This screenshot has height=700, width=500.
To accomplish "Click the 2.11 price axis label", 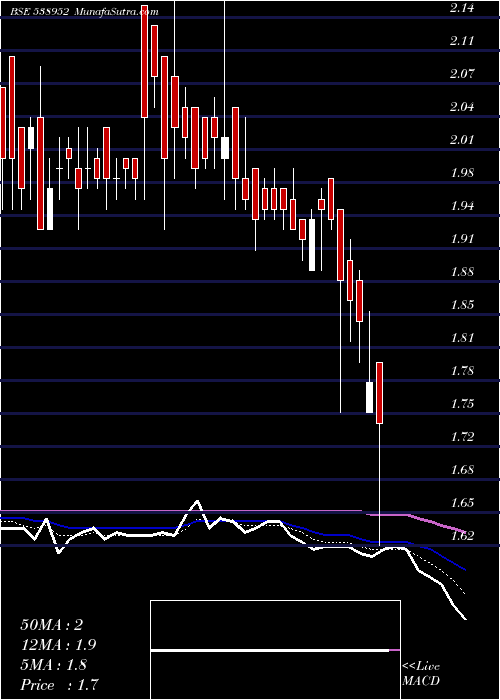I will click(x=462, y=41).
